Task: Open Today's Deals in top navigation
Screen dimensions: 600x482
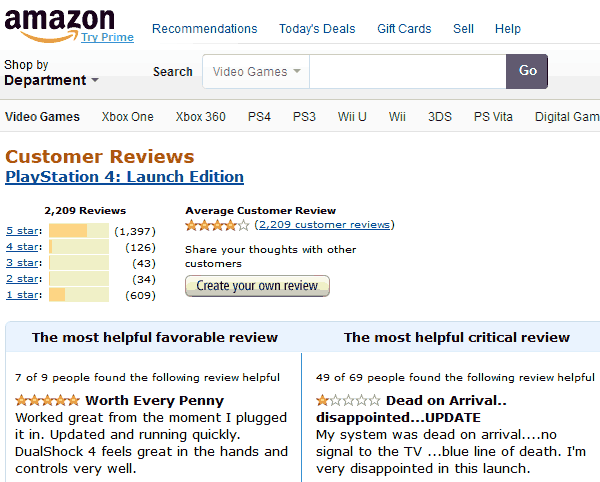Action: click(317, 29)
